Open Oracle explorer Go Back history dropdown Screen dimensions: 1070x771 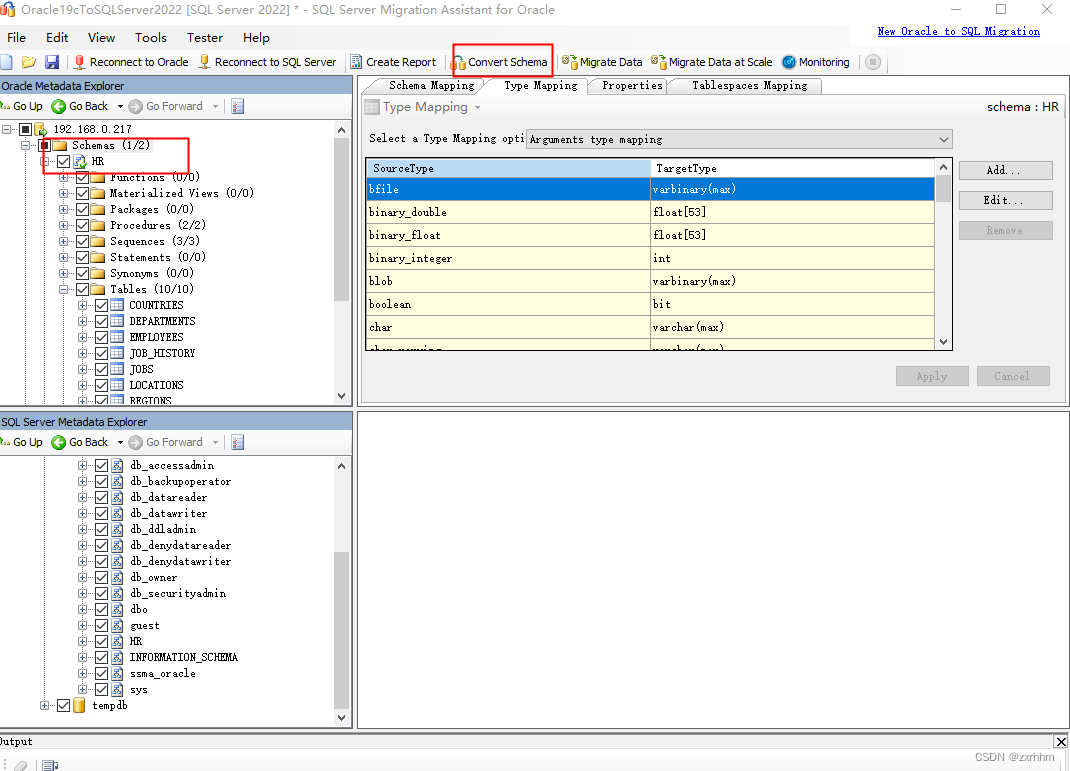click(120, 106)
